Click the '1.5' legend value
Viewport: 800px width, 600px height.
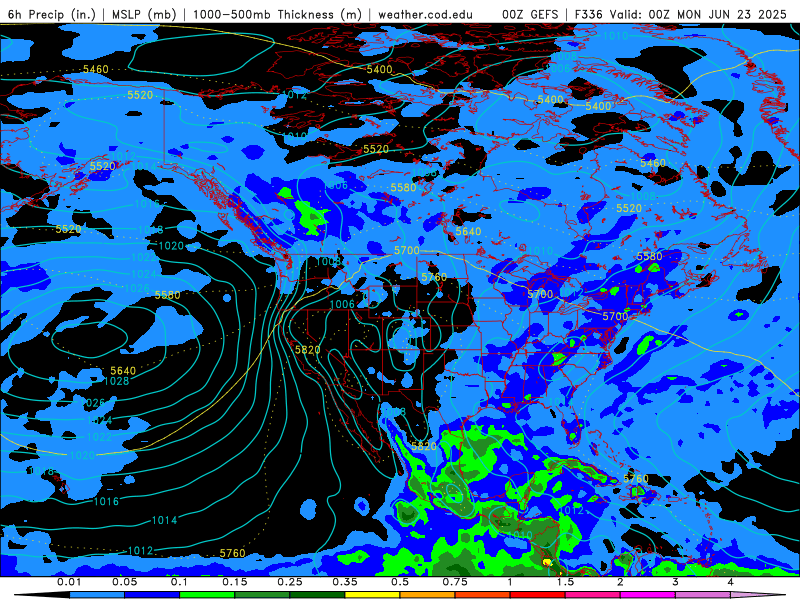[x=565, y=582]
